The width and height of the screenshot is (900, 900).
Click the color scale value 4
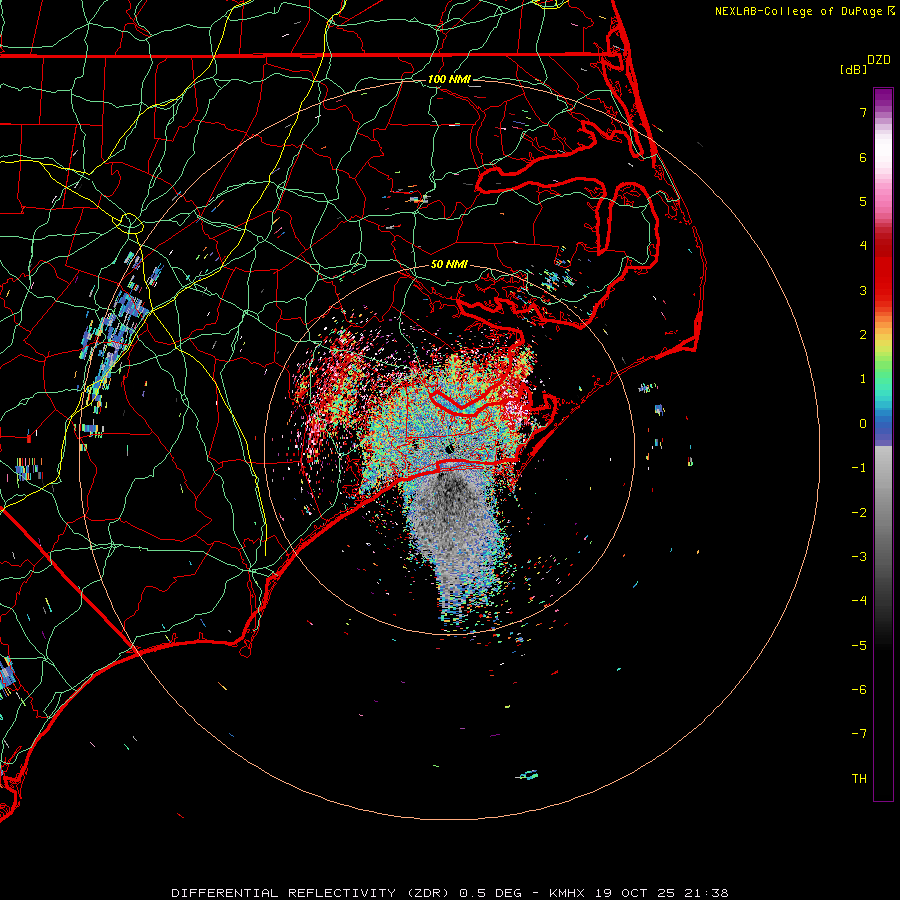(863, 246)
